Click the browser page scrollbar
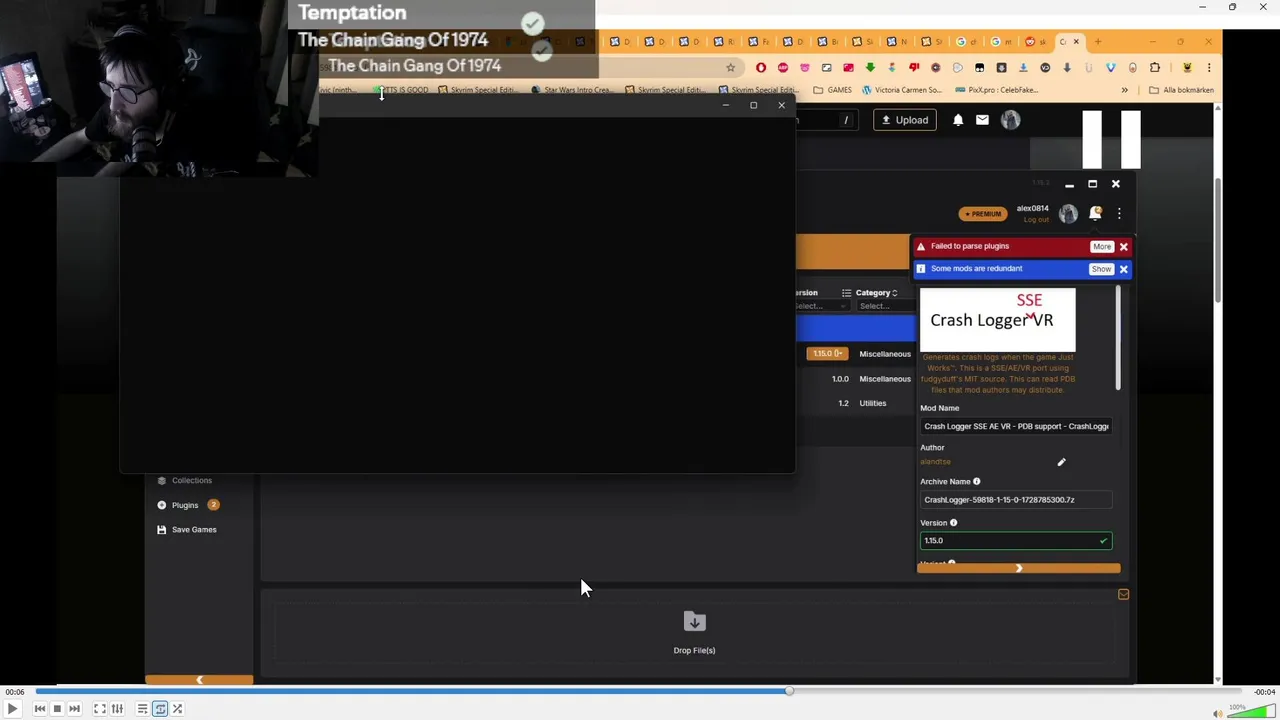 [x=1217, y=240]
